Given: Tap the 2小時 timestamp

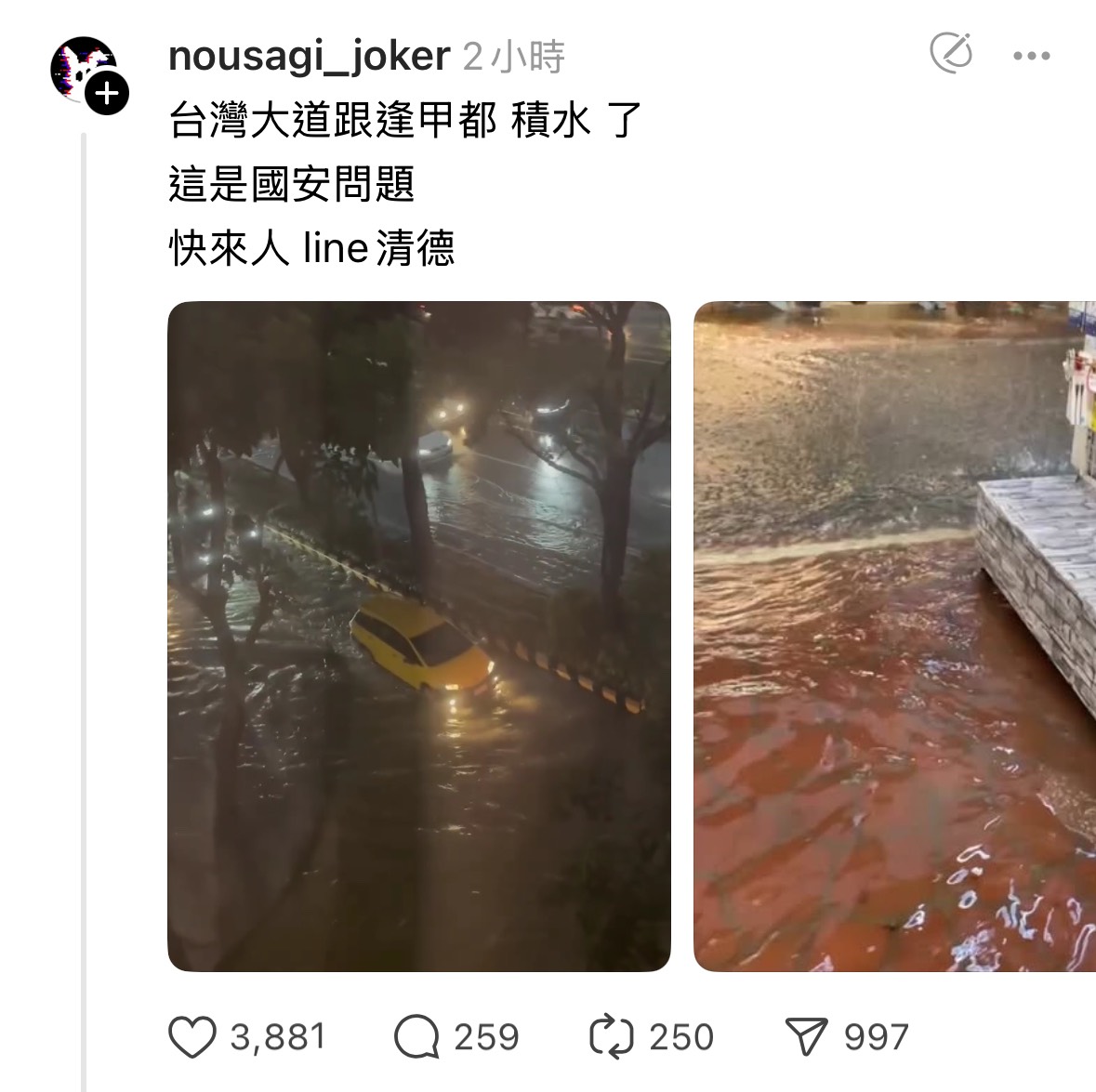Looking at the screenshot, I should [x=514, y=57].
